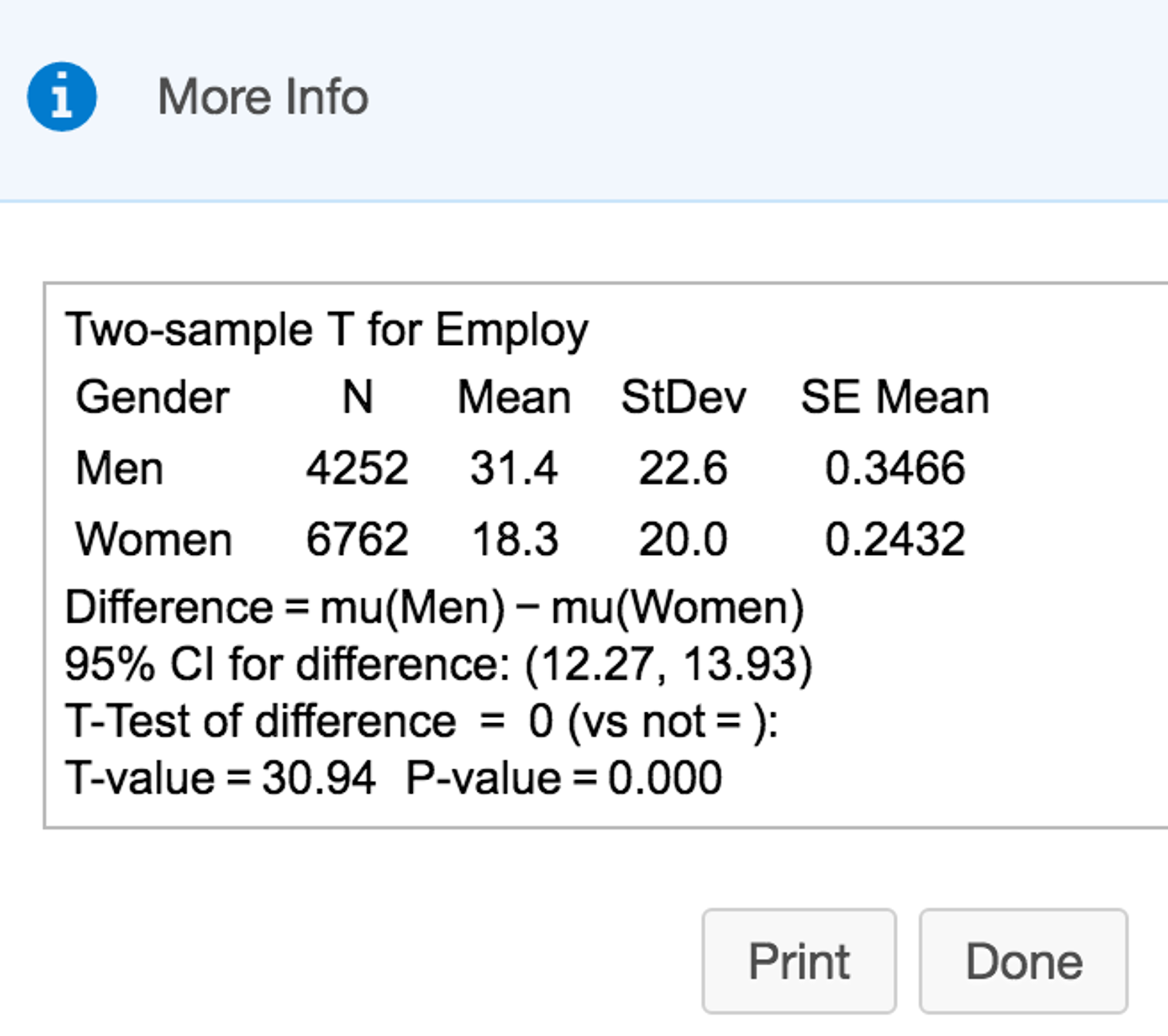Select the value 4252 for Men
Image resolution: width=1168 pixels, height=1036 pixels.
(x=357, y=469)
